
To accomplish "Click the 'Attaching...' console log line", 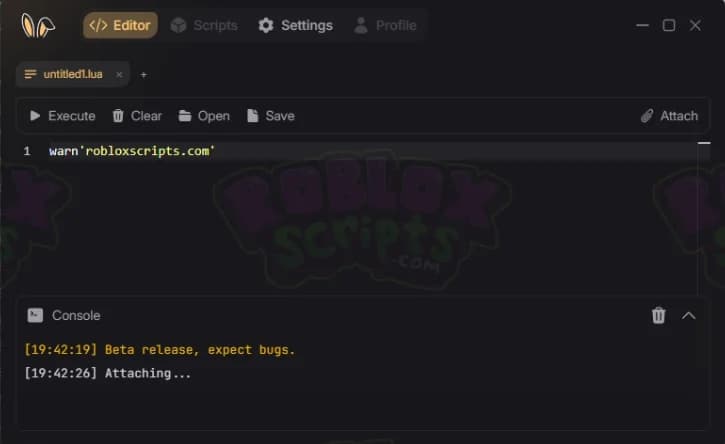I will tap(107, 373).
